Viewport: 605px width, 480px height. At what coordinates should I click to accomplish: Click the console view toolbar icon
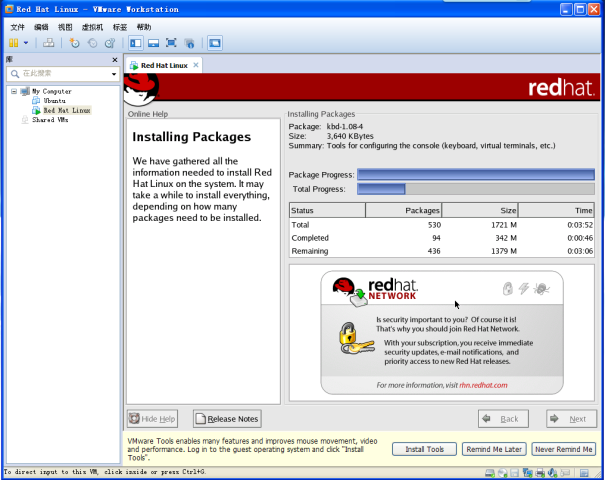tap(215, 43)
